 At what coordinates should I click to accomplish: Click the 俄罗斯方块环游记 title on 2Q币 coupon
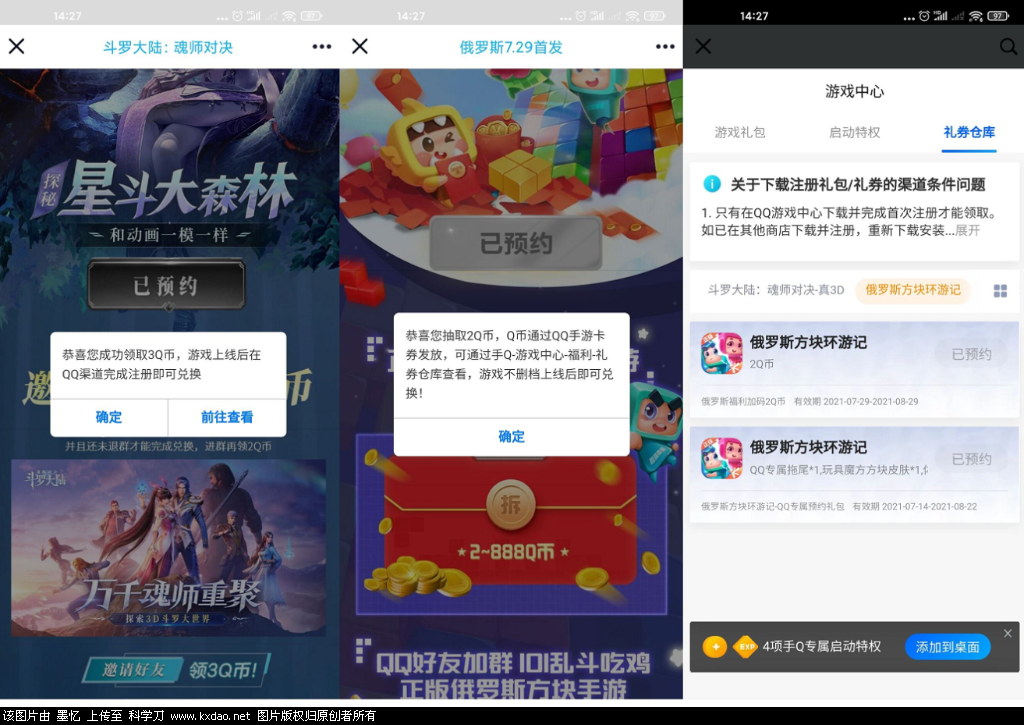tap(808, 342)
